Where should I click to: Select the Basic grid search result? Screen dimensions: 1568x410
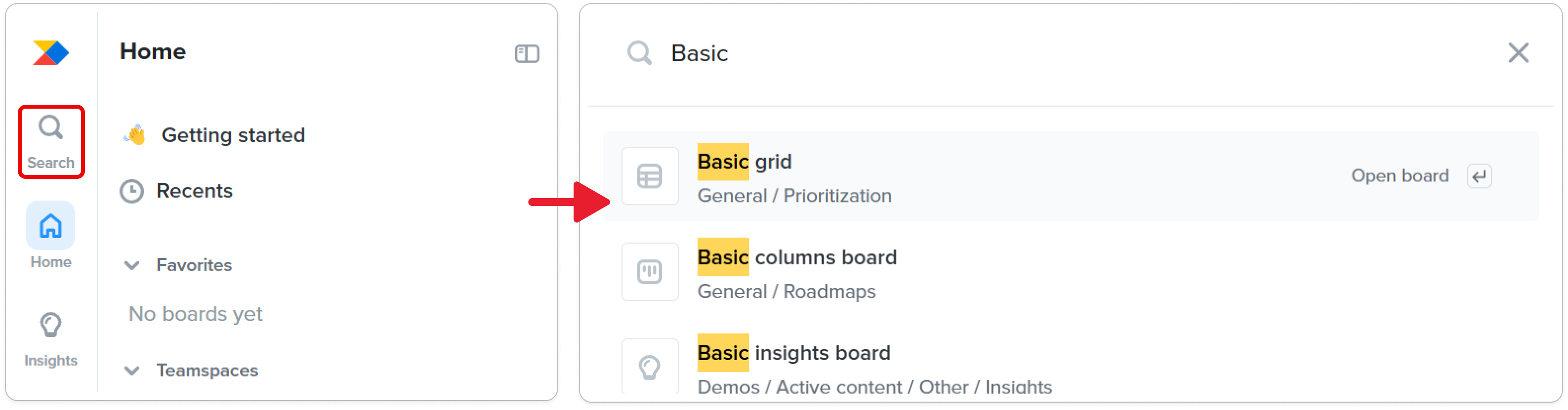tap(1071, 176)
